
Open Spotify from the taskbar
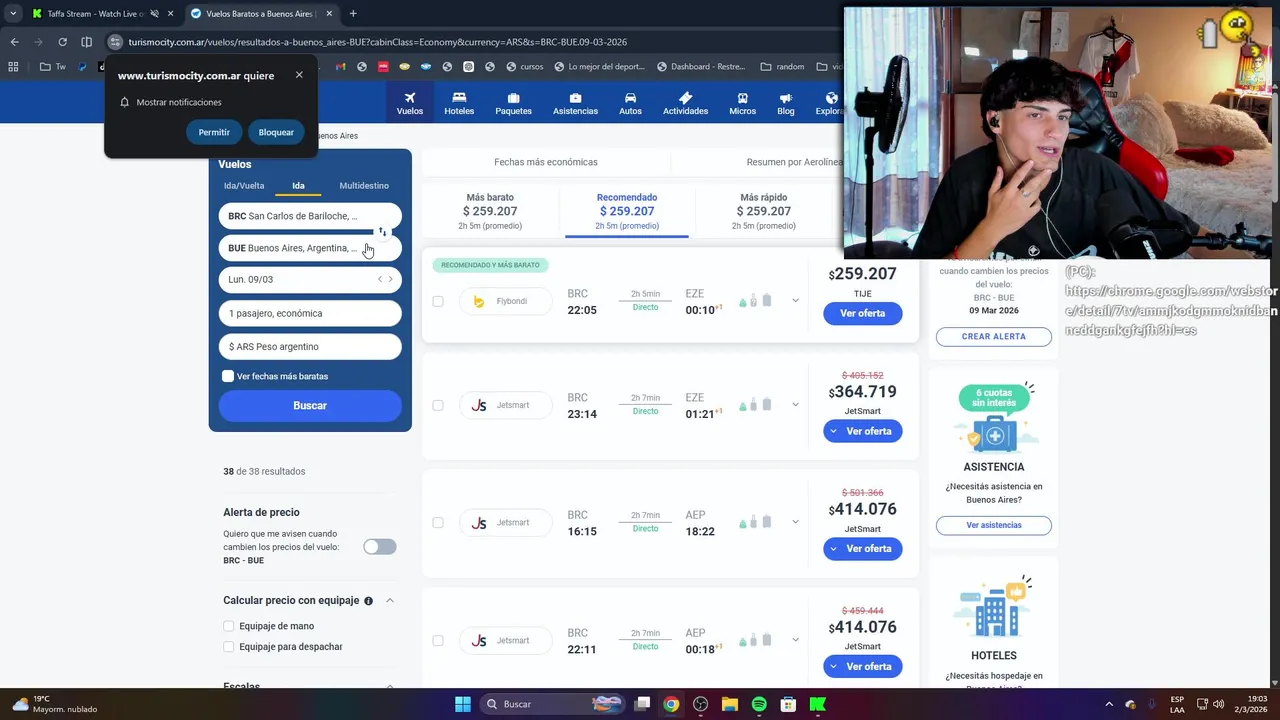click(759, 704)
